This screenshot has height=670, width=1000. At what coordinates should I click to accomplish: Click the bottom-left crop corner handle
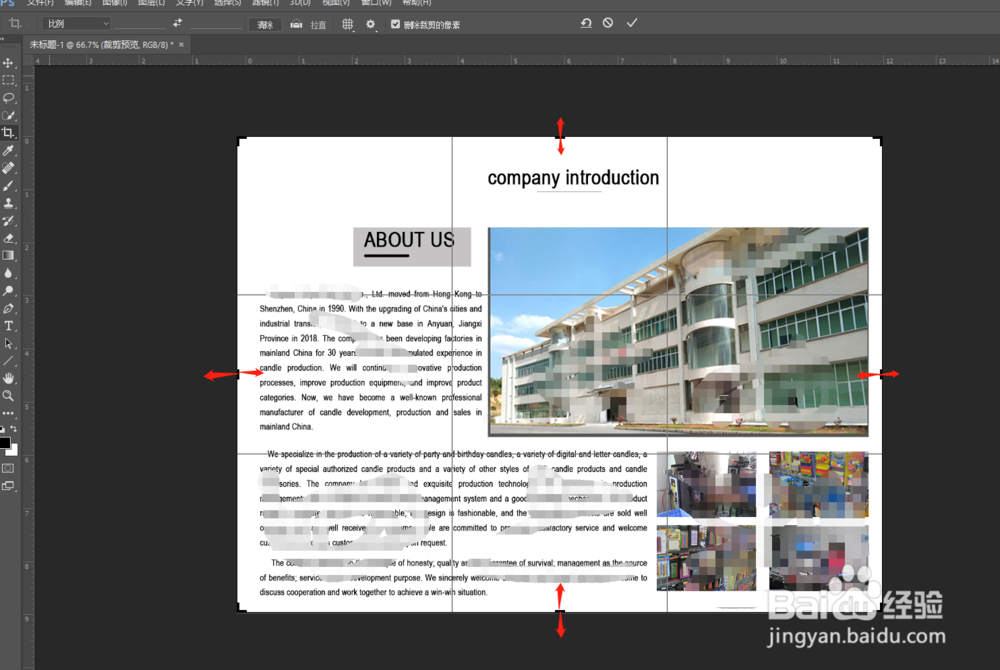coord(240,609)
